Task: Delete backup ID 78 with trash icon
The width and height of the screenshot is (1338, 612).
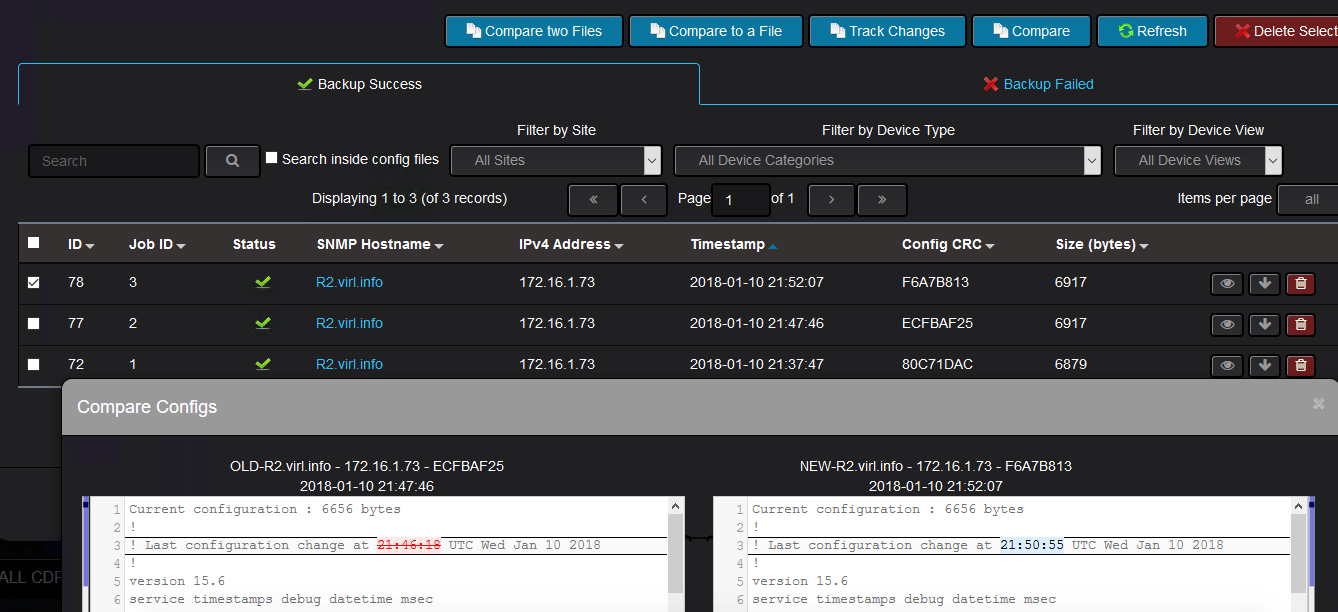Action: tap(1300, 284)
